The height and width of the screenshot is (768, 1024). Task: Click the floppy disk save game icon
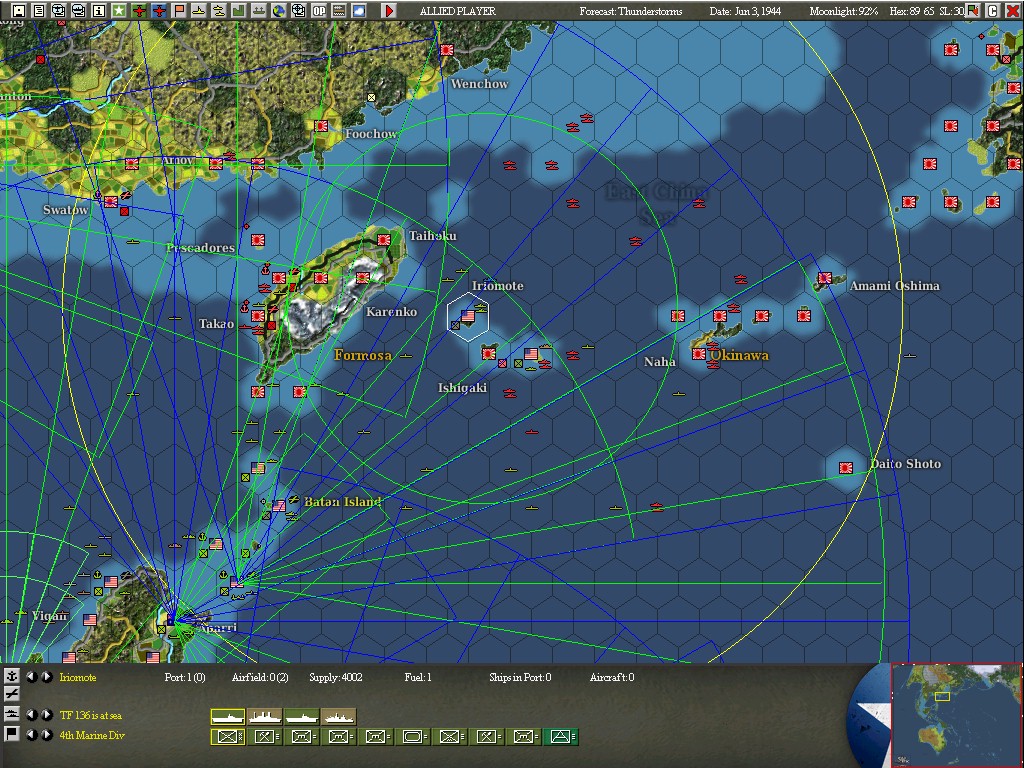click(19, 10)
